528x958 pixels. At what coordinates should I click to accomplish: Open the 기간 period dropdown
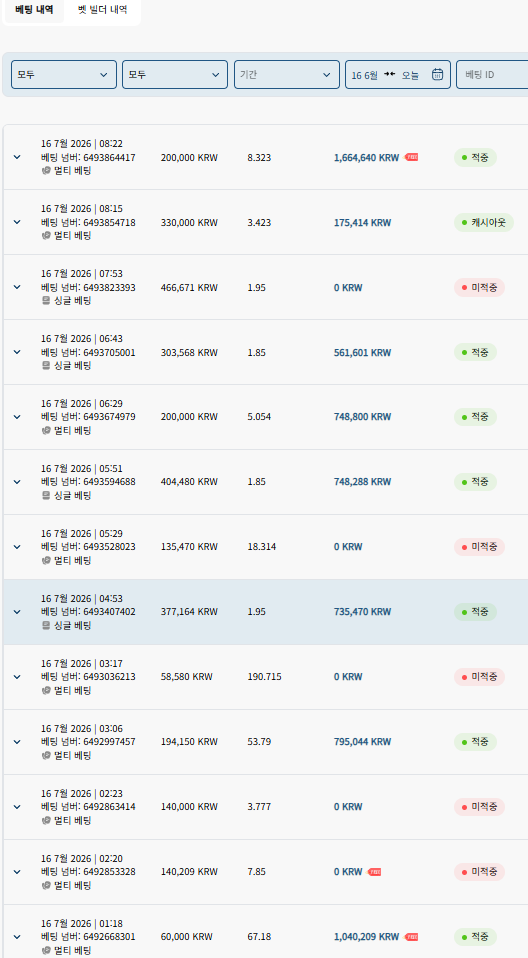[287, 75]
